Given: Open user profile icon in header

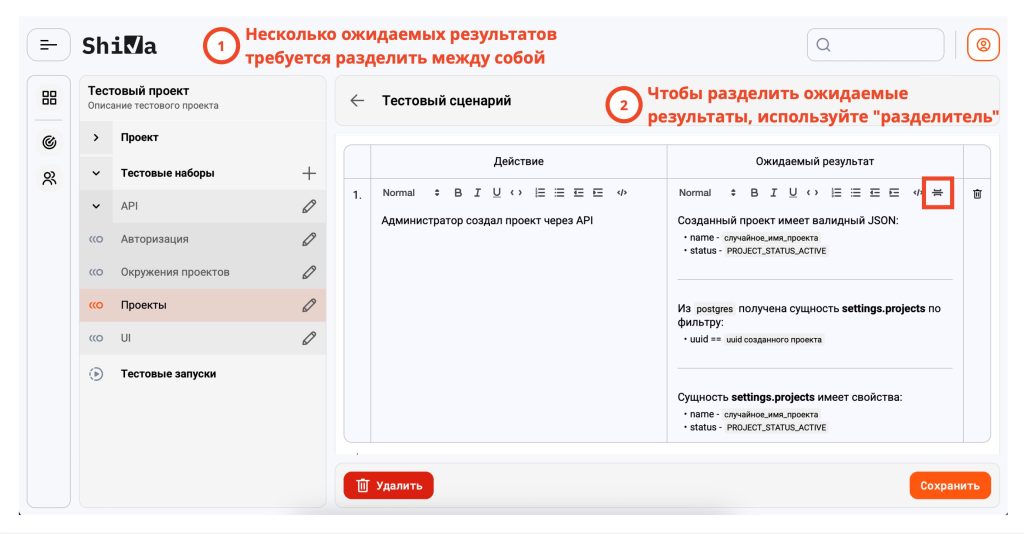Looking at the screenshot, I should pyautogui.click(x=983, y=45).
